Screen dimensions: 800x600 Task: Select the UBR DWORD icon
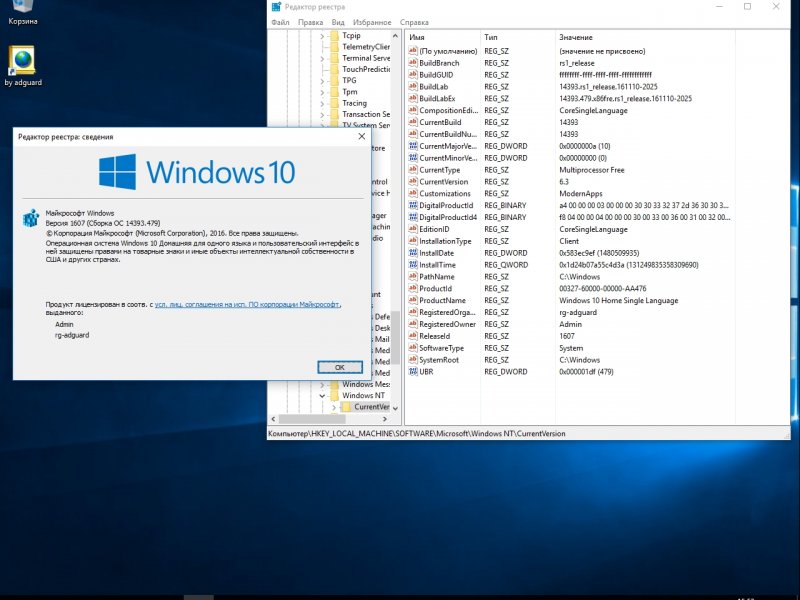[413, 371]
